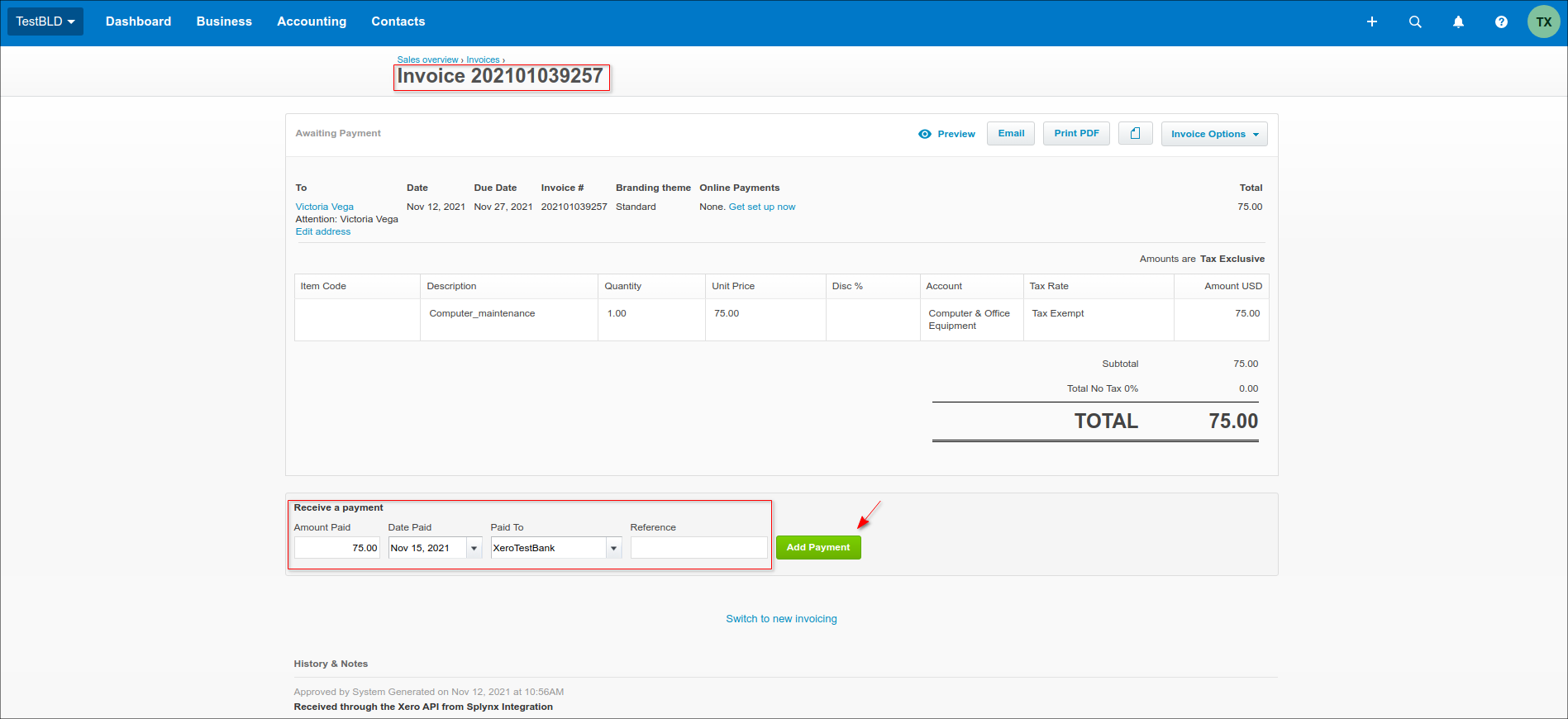The image size is (1568, 719).
Task: Expand the Paid To account dropdown
Action: (x=613, y=548)
